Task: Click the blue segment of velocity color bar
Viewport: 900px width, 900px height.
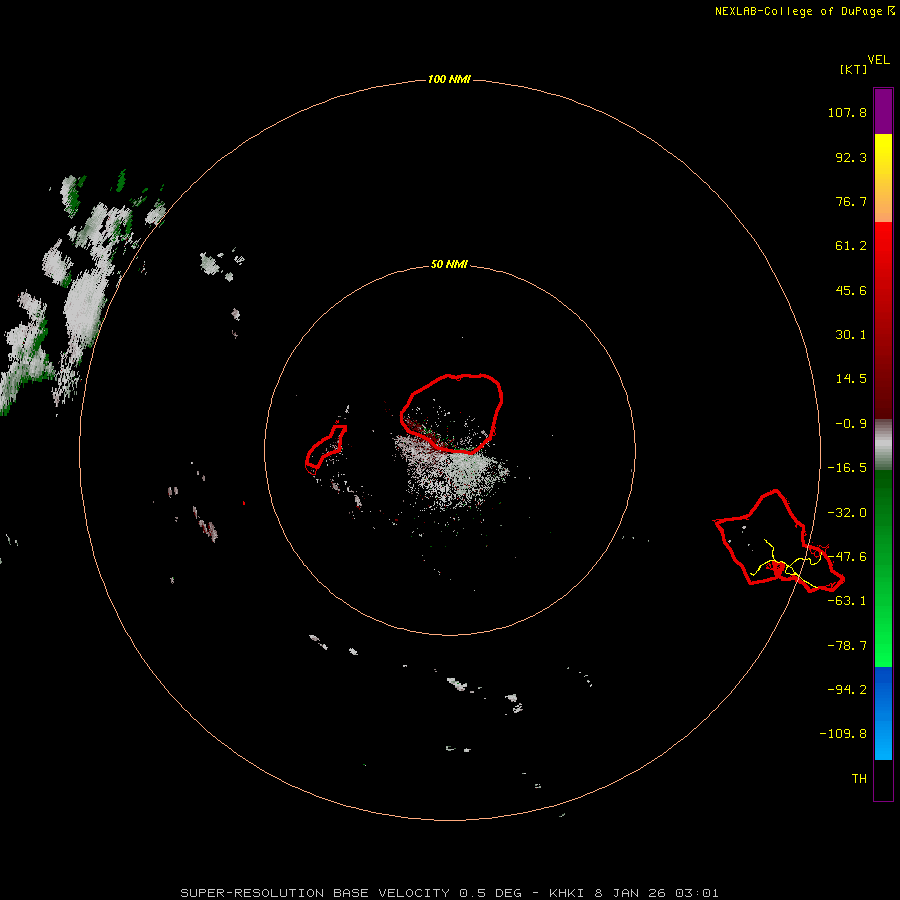Action: 883,713
